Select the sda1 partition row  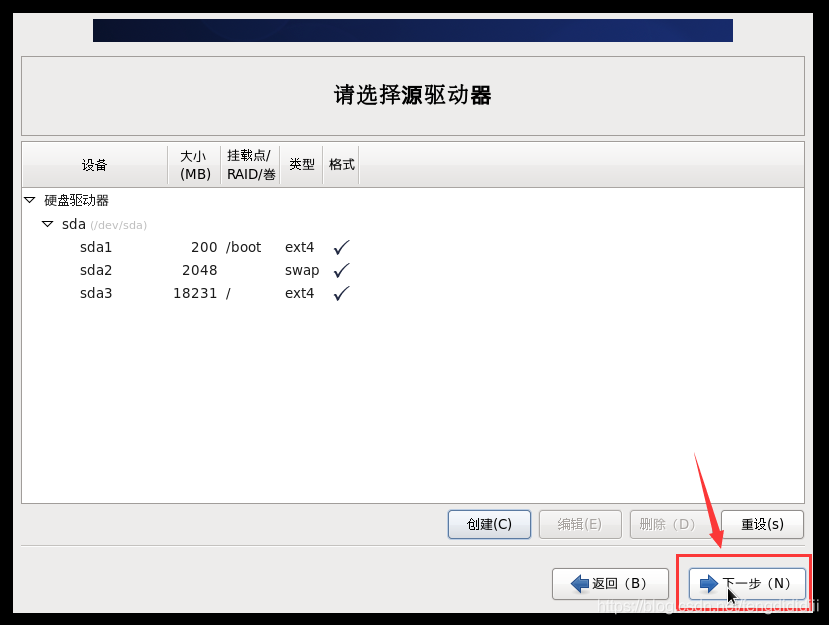pos(413,247)
